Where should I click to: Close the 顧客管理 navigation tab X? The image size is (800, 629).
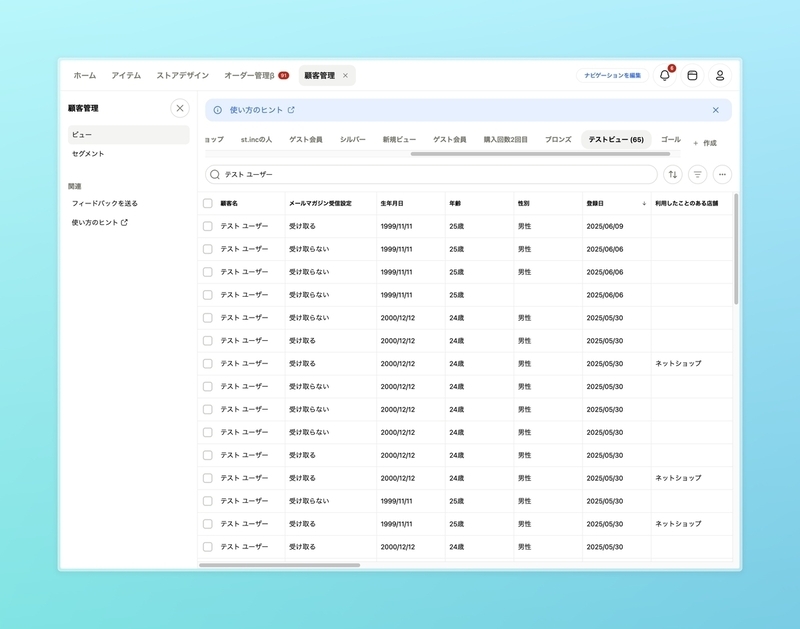(x=345, y=76)
